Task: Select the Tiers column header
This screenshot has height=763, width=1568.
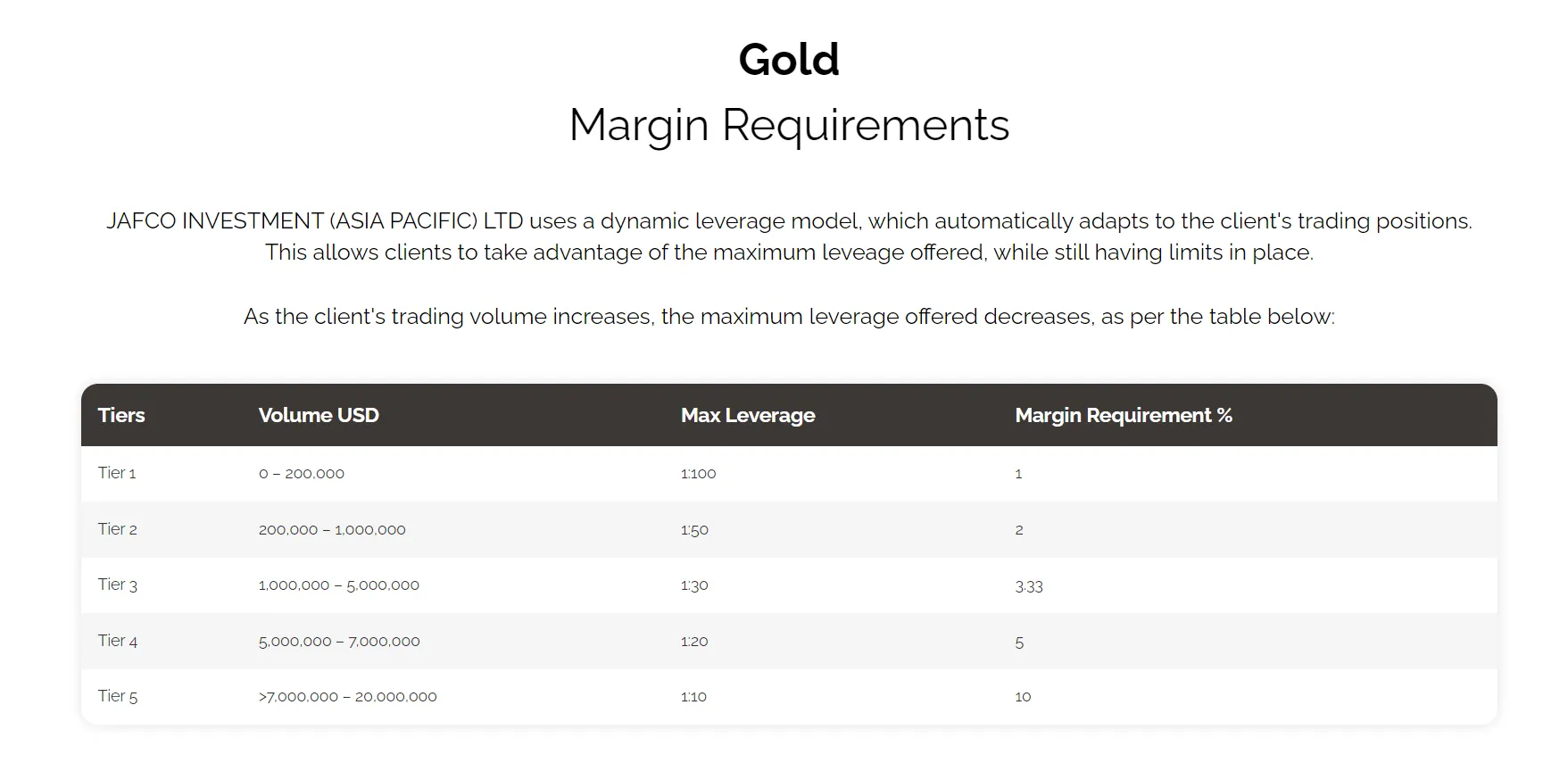Action: pos(121,415)
